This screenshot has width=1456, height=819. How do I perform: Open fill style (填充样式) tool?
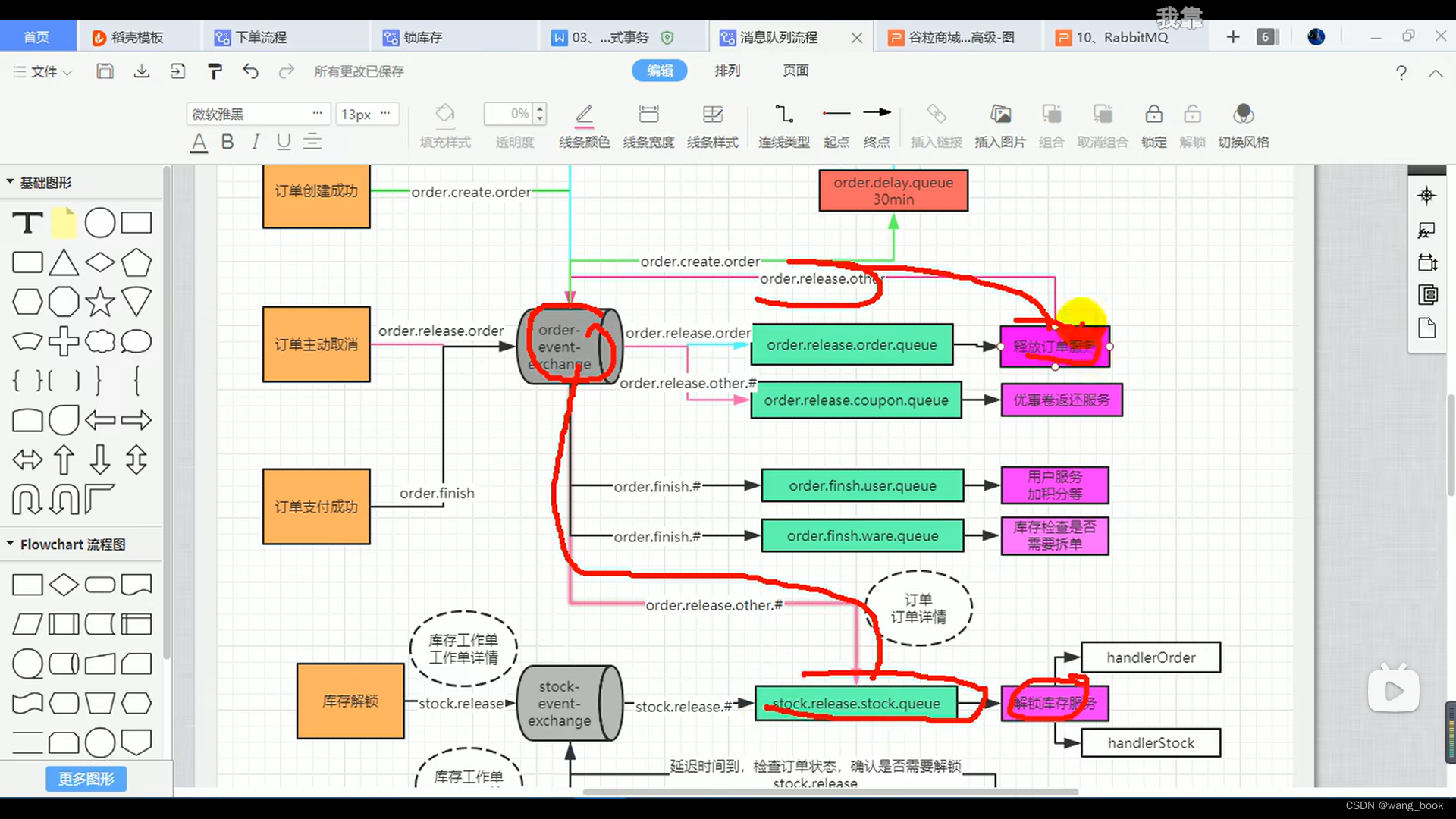(x=445, y=126)
